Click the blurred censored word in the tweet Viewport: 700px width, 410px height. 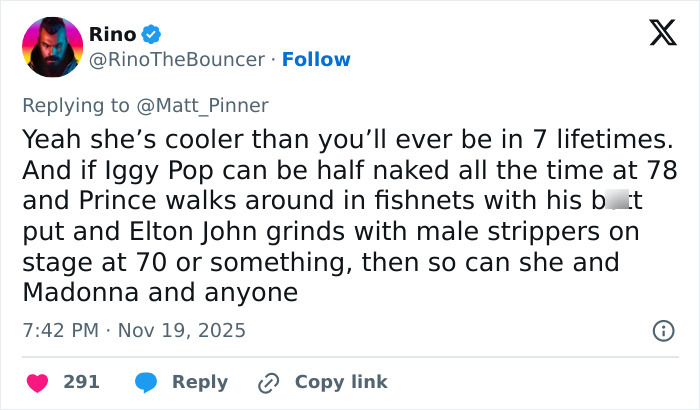(617, 200)
